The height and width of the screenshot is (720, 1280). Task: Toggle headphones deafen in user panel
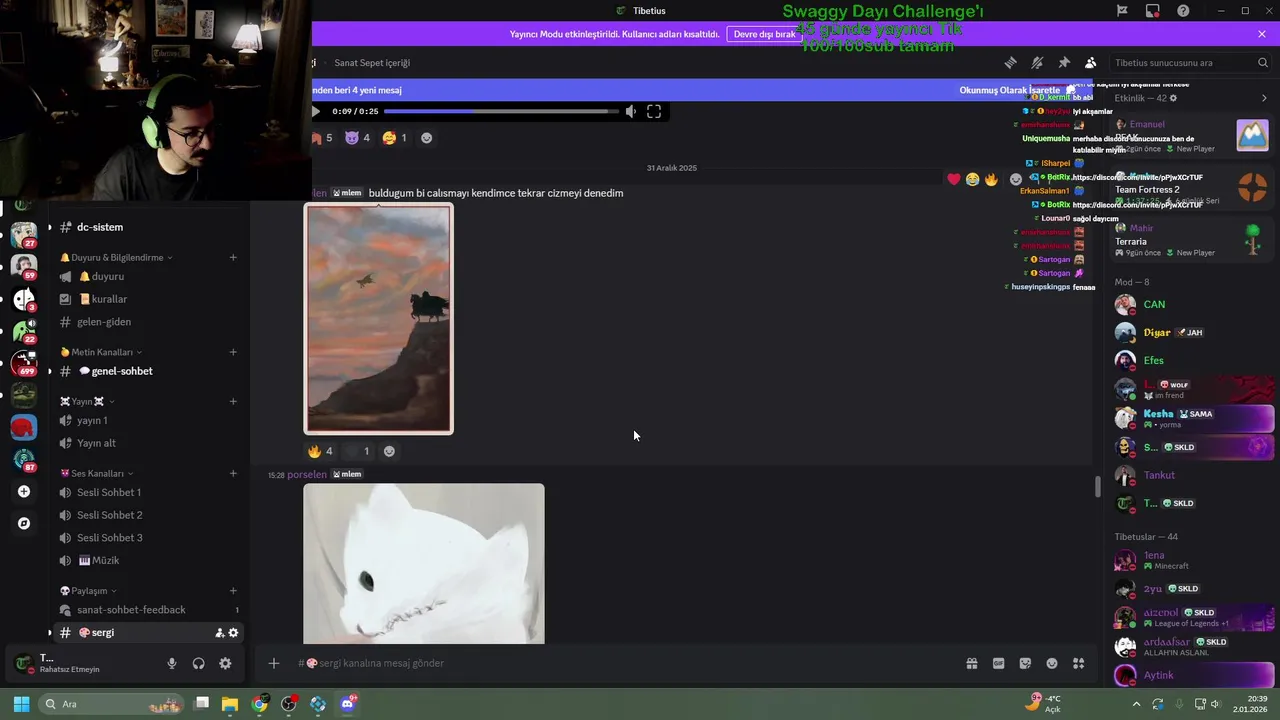click(x=198, y=663)
